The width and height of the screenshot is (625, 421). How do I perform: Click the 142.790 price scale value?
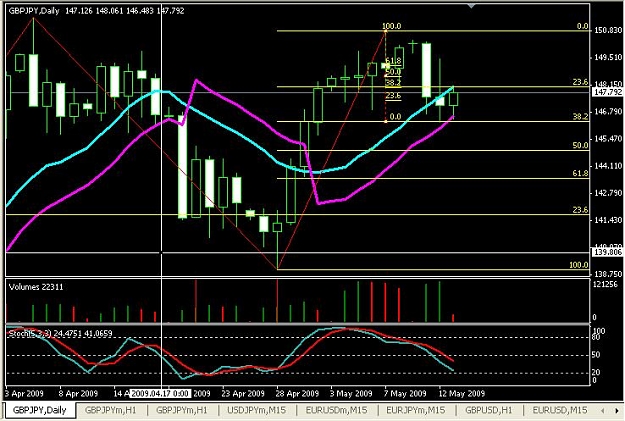608,193
